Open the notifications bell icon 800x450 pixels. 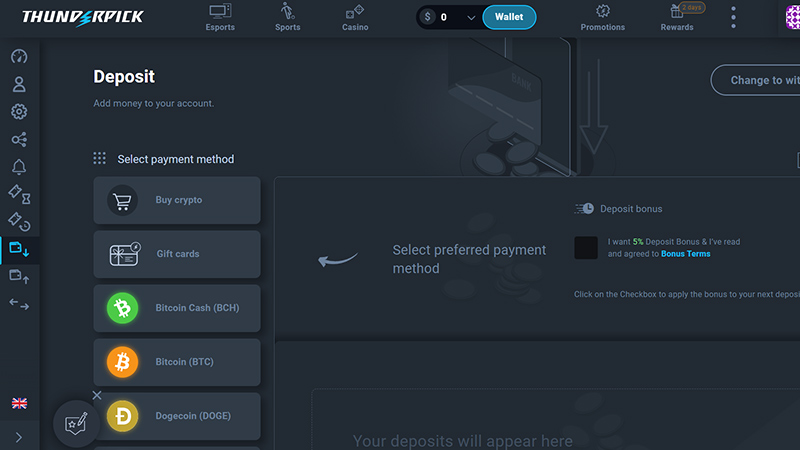(x=19, y=167)
